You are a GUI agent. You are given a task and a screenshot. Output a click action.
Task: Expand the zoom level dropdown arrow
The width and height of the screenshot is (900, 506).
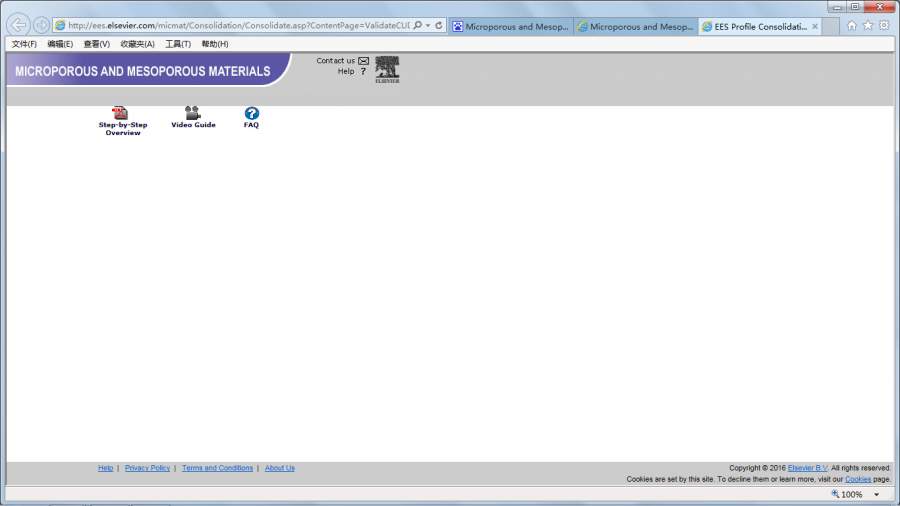876,495
